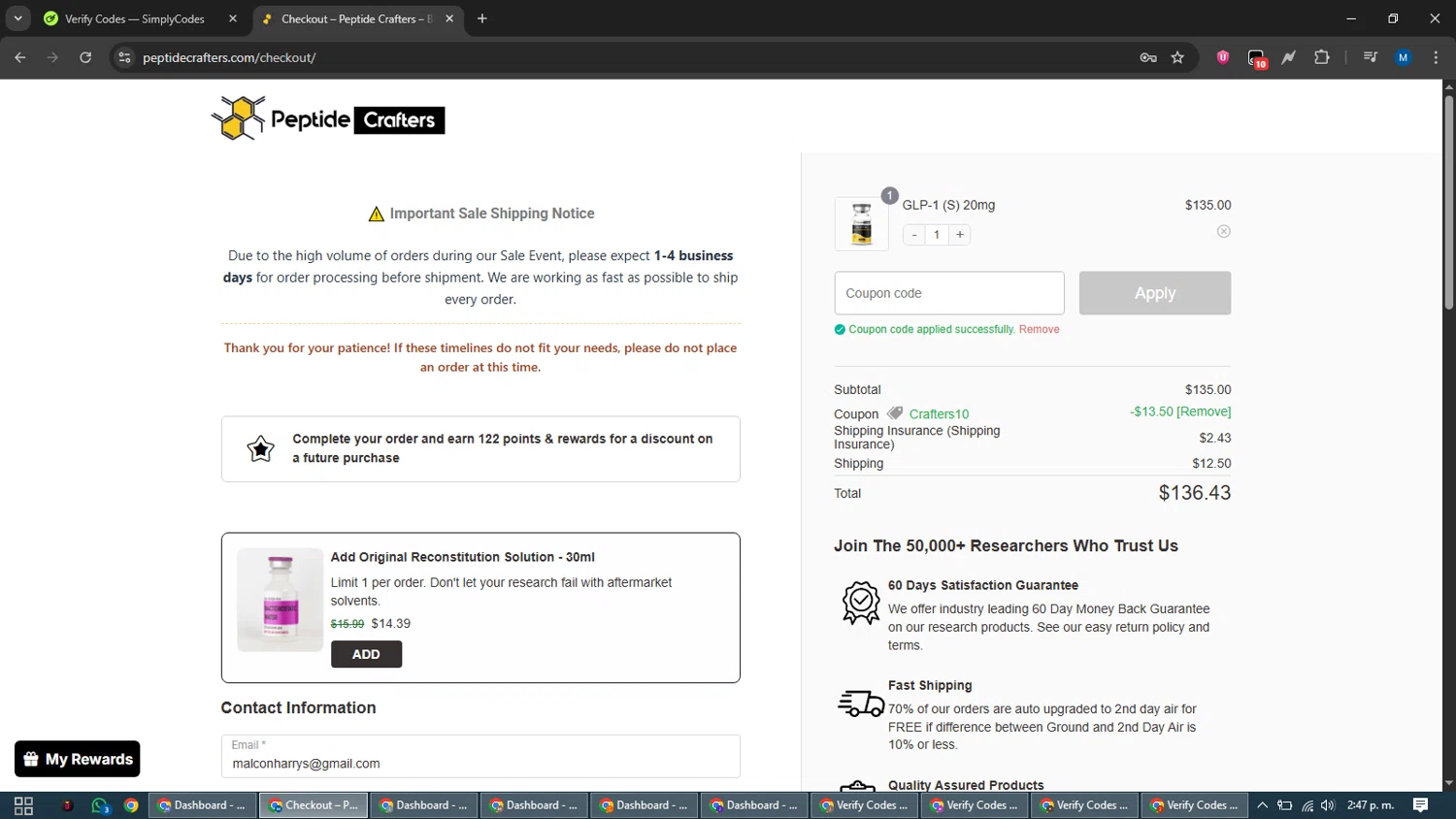Decrease GLP-1 quantity with minus button

(x=914, y=235)
